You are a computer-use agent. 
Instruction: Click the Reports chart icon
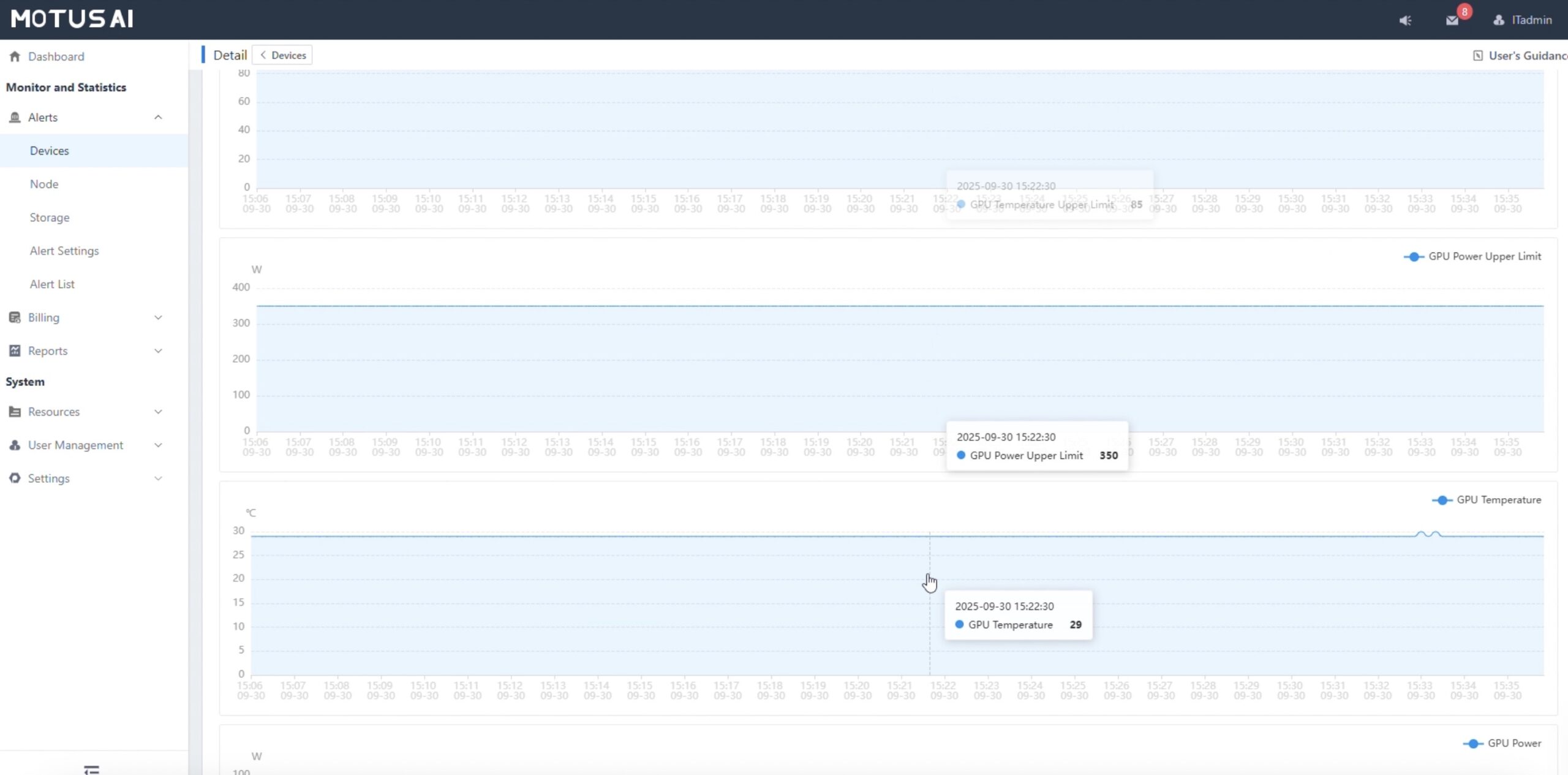(x=15, y=350)
